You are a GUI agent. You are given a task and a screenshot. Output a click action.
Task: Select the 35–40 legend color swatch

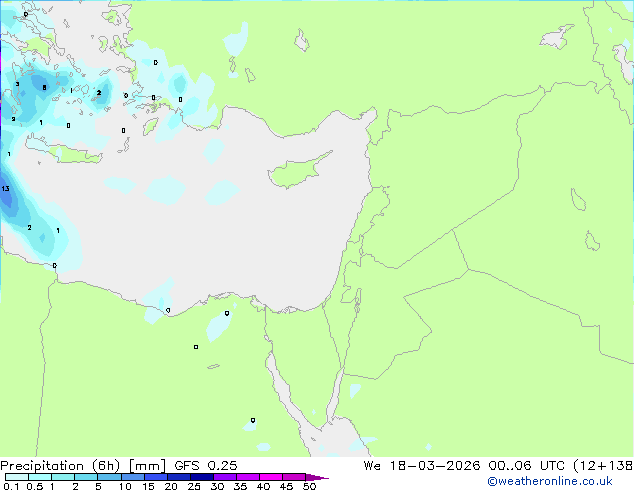[x=248, y=477]
